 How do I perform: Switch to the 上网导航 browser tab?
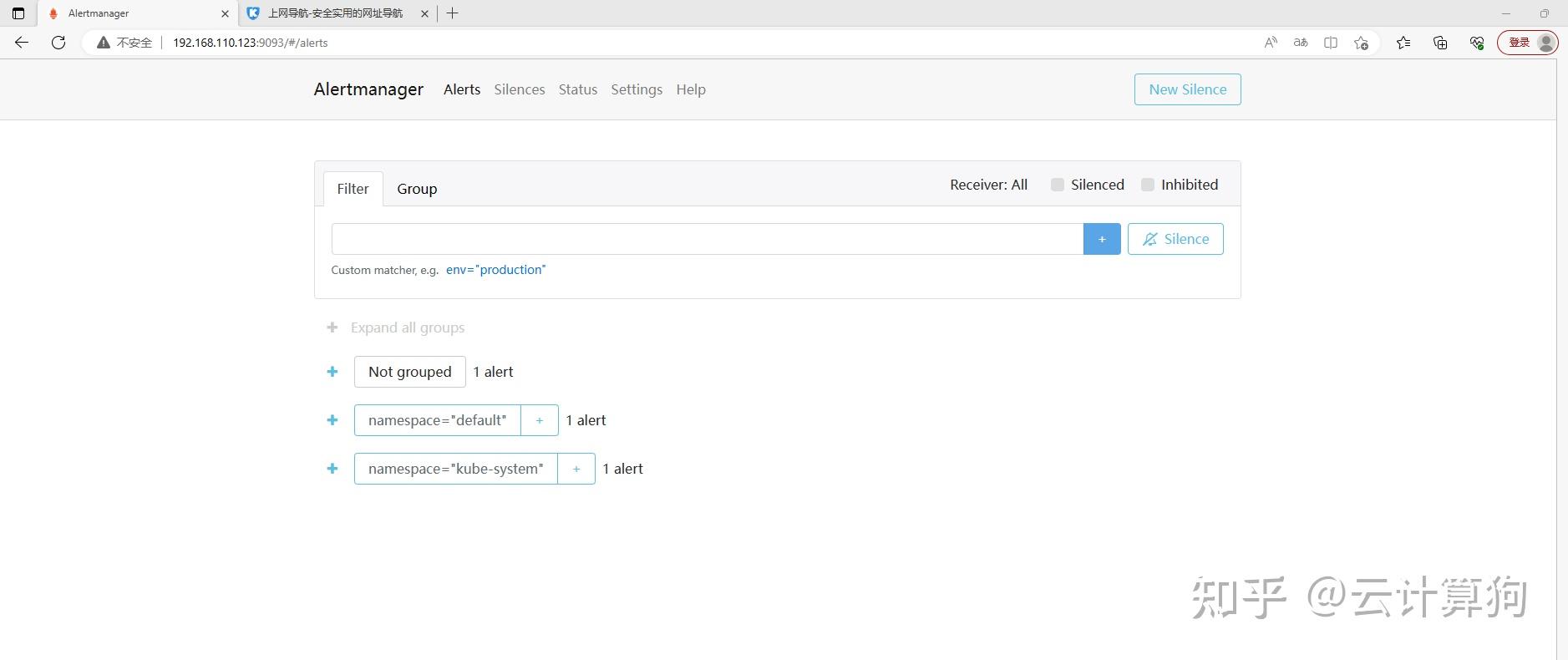(x=336, y=13)
